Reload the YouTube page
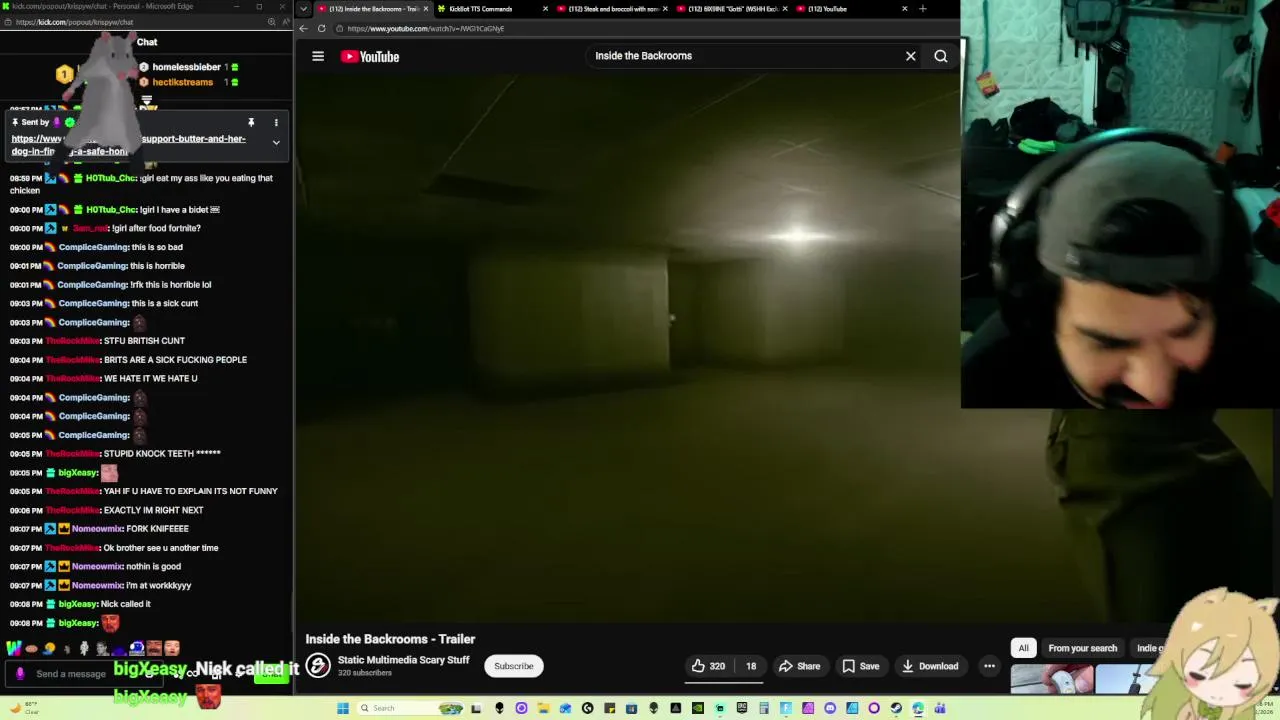 tap(321, 28)
